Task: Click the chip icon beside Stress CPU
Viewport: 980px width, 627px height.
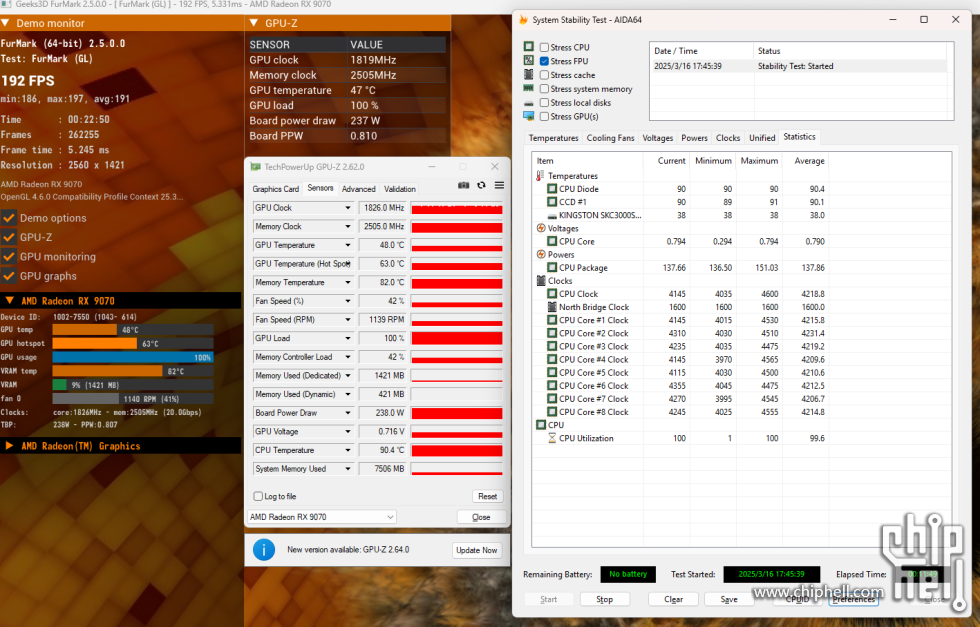Action: pyautogui.click(x=529, y=47)
